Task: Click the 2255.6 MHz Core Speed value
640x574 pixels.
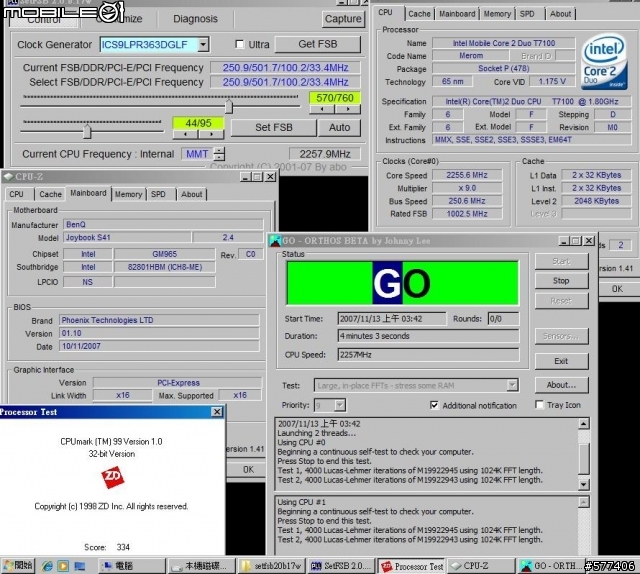Action: [467, 175]
